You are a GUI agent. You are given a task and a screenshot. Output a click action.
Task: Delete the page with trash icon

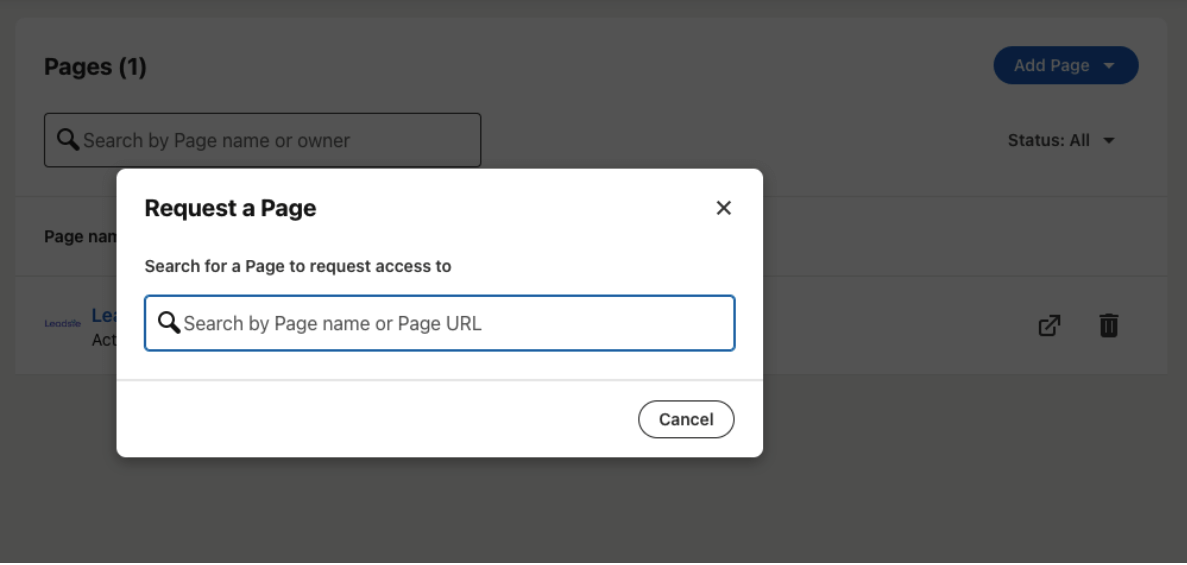(1108, 325)
